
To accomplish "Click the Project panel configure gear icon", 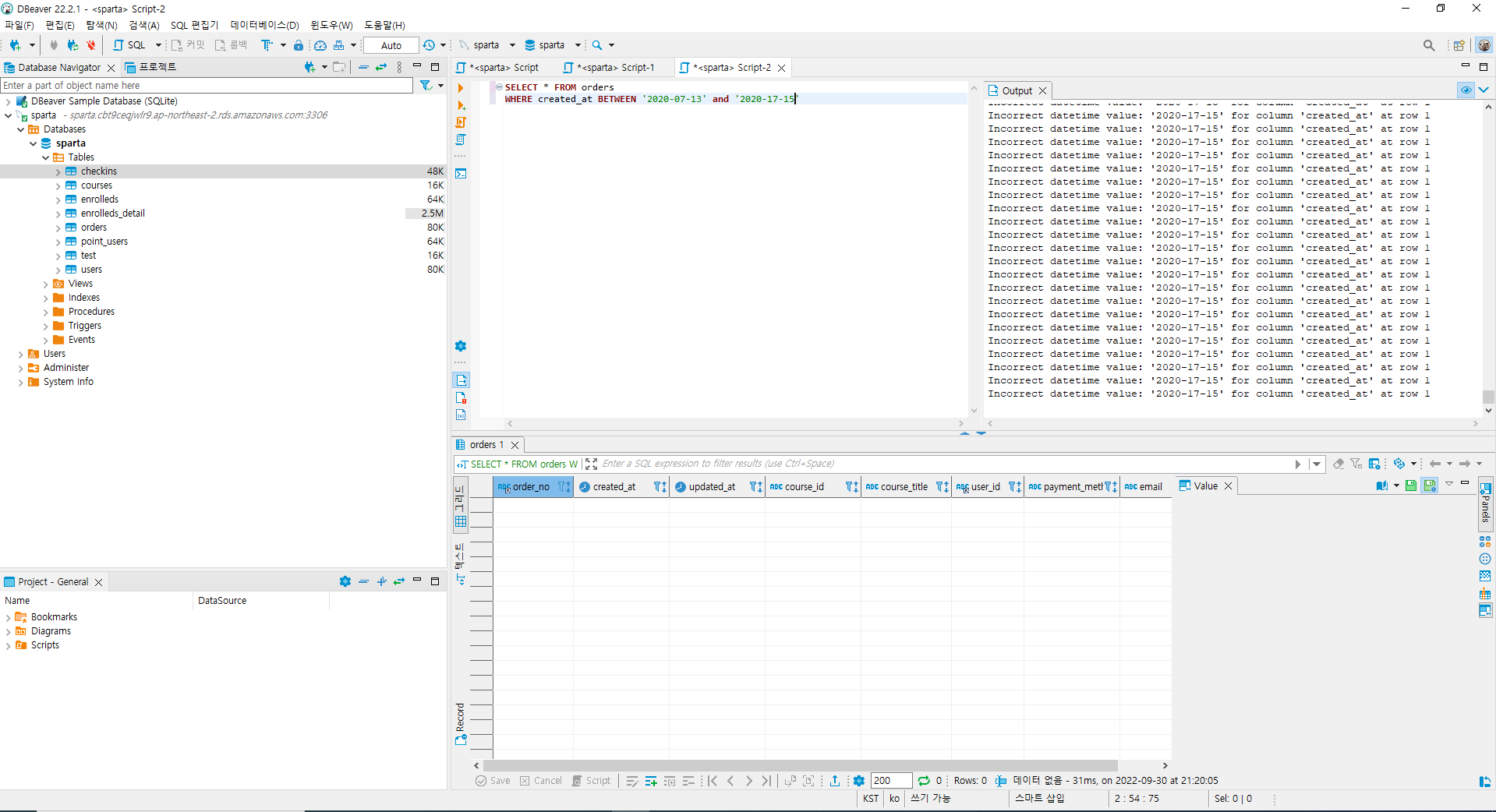I will [x=345, y=581].
